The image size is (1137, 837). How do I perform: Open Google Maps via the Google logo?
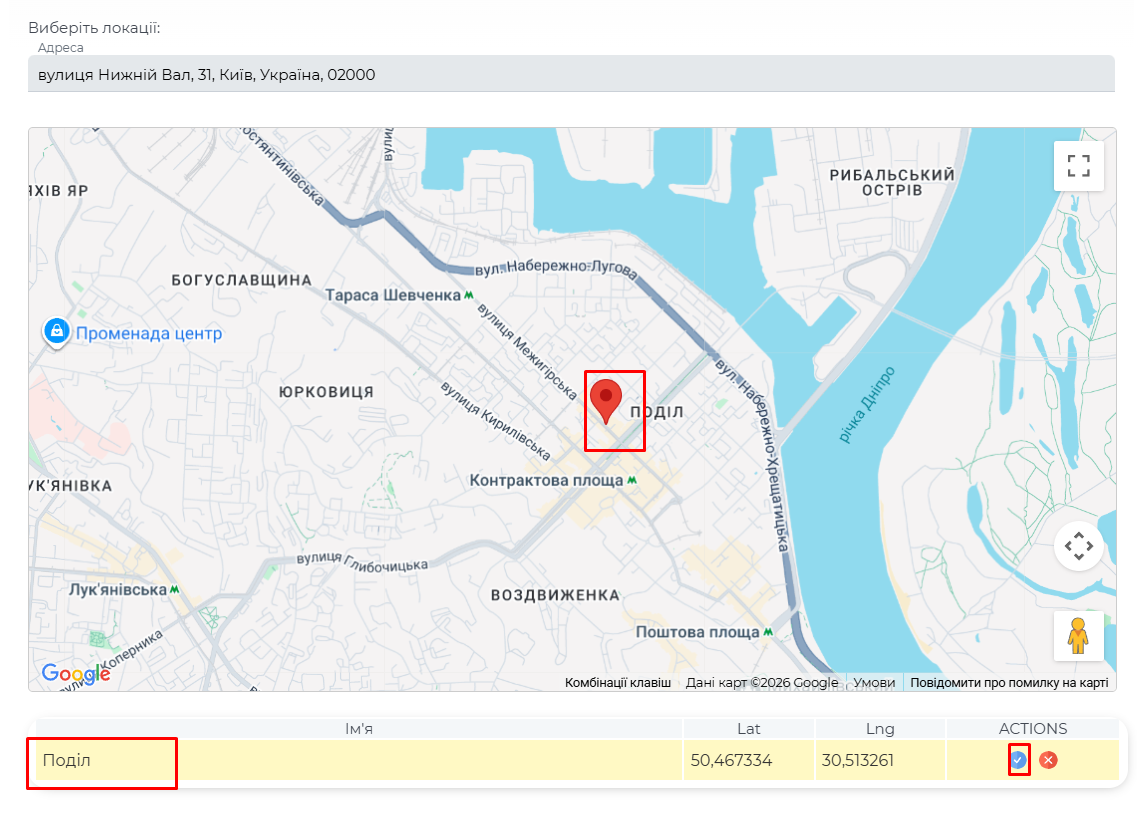[x=76, y=674]
